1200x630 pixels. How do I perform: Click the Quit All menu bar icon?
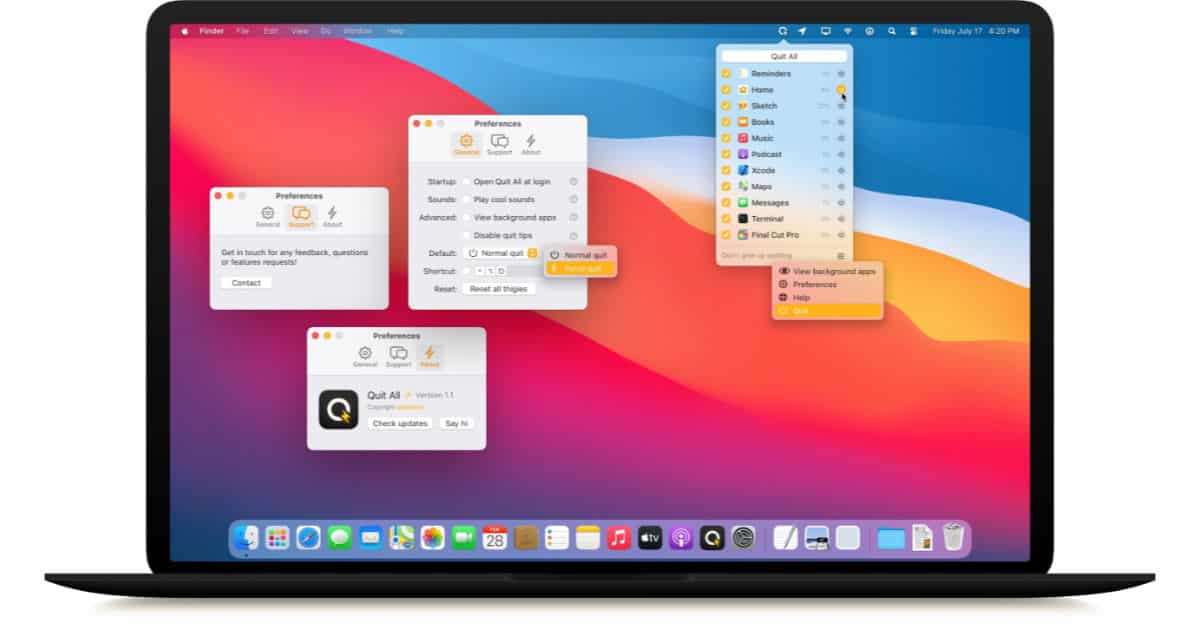pyautogui.click(x=782, y=31)
